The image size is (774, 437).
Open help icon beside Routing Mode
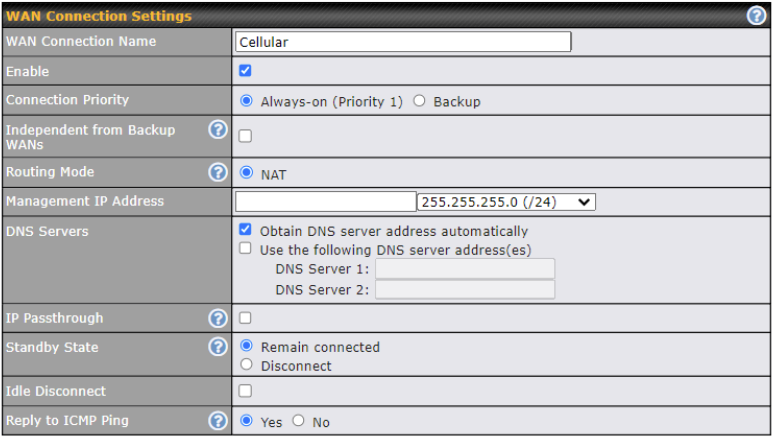click(217, 172)
